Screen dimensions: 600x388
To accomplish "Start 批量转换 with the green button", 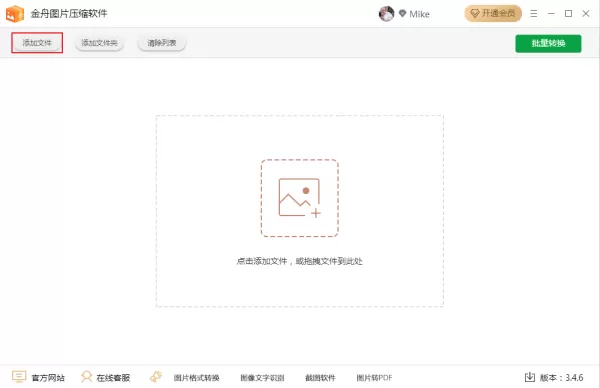I will click(548, 44).
